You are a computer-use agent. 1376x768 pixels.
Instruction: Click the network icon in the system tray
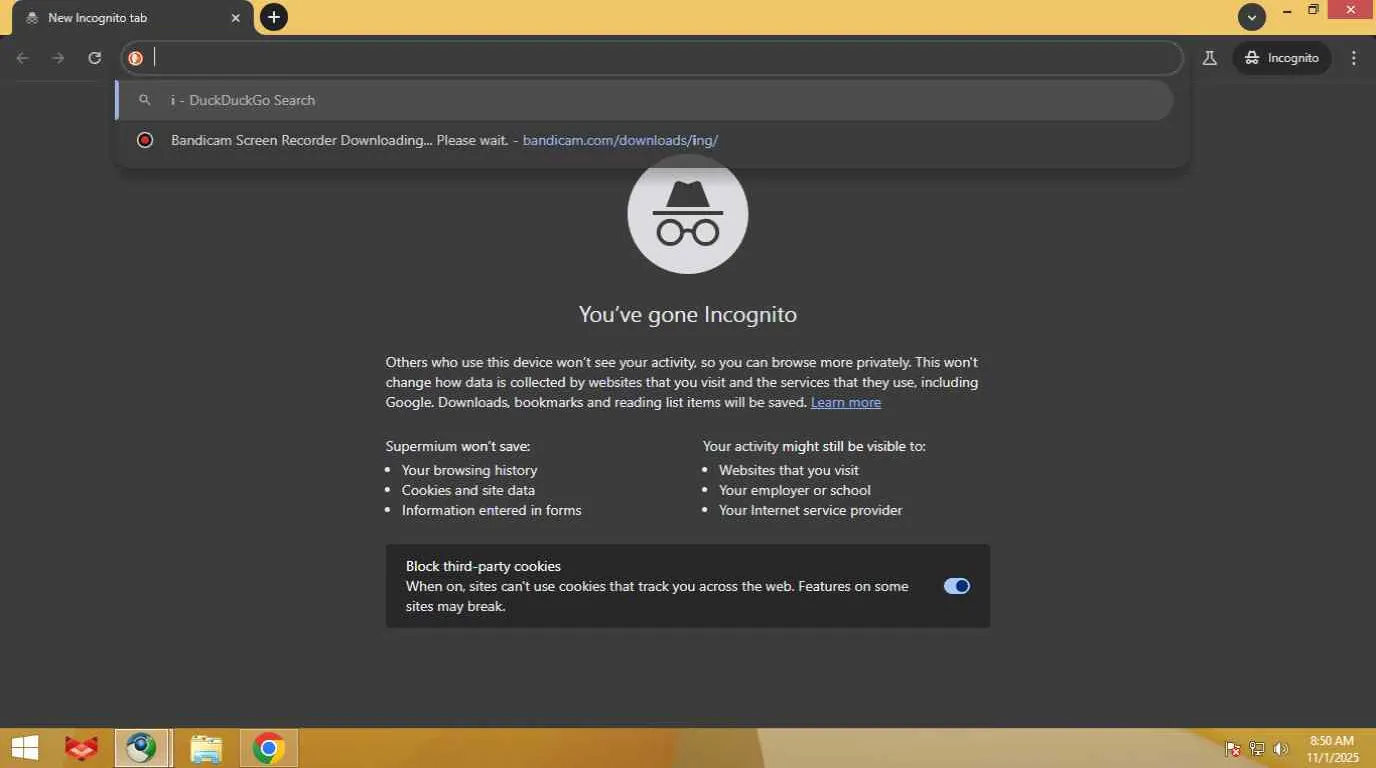1257,749
